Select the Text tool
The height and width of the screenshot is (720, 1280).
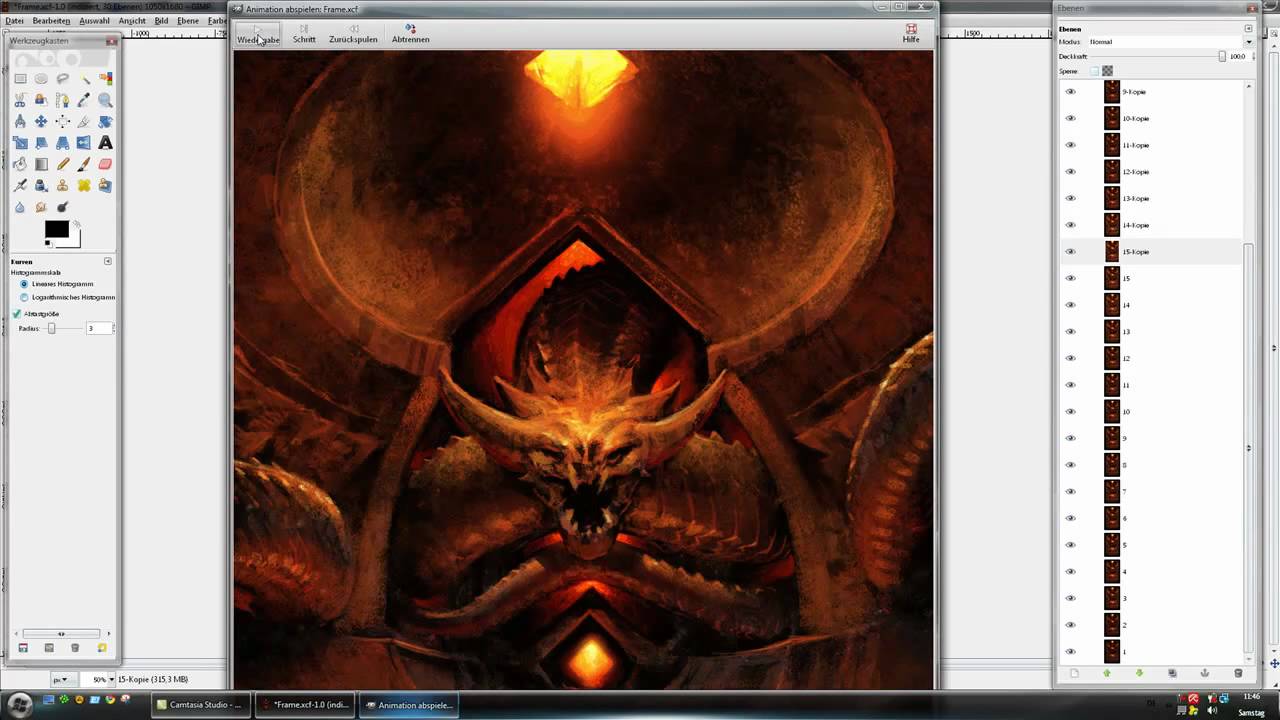(x=105, y=143)
